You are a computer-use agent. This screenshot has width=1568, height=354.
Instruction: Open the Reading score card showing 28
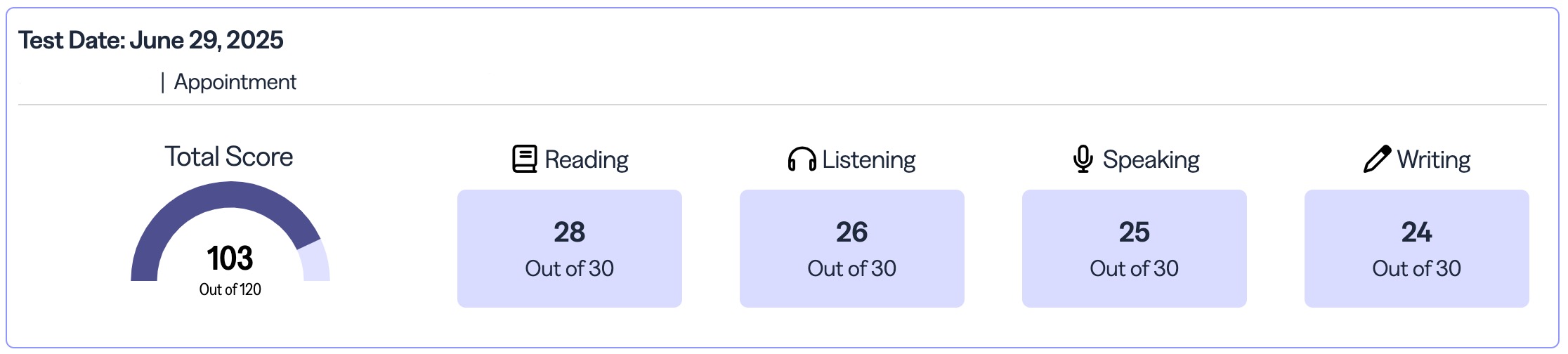pyautogui.click(x=570, y=248)
